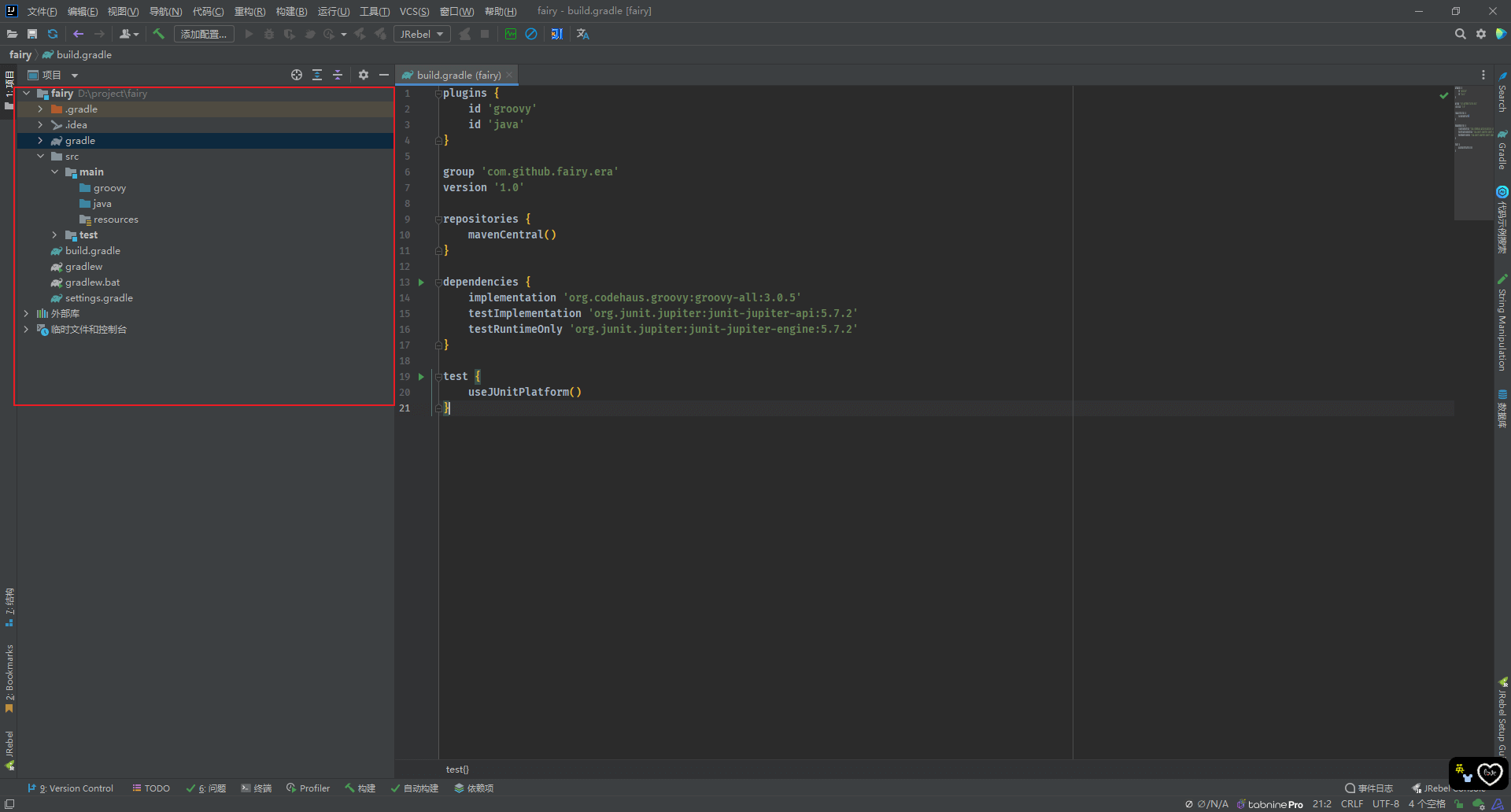Screen dimensions: 1511x812
Task: Click the 21:2 cursor position entry
Action: (1322, 804)
